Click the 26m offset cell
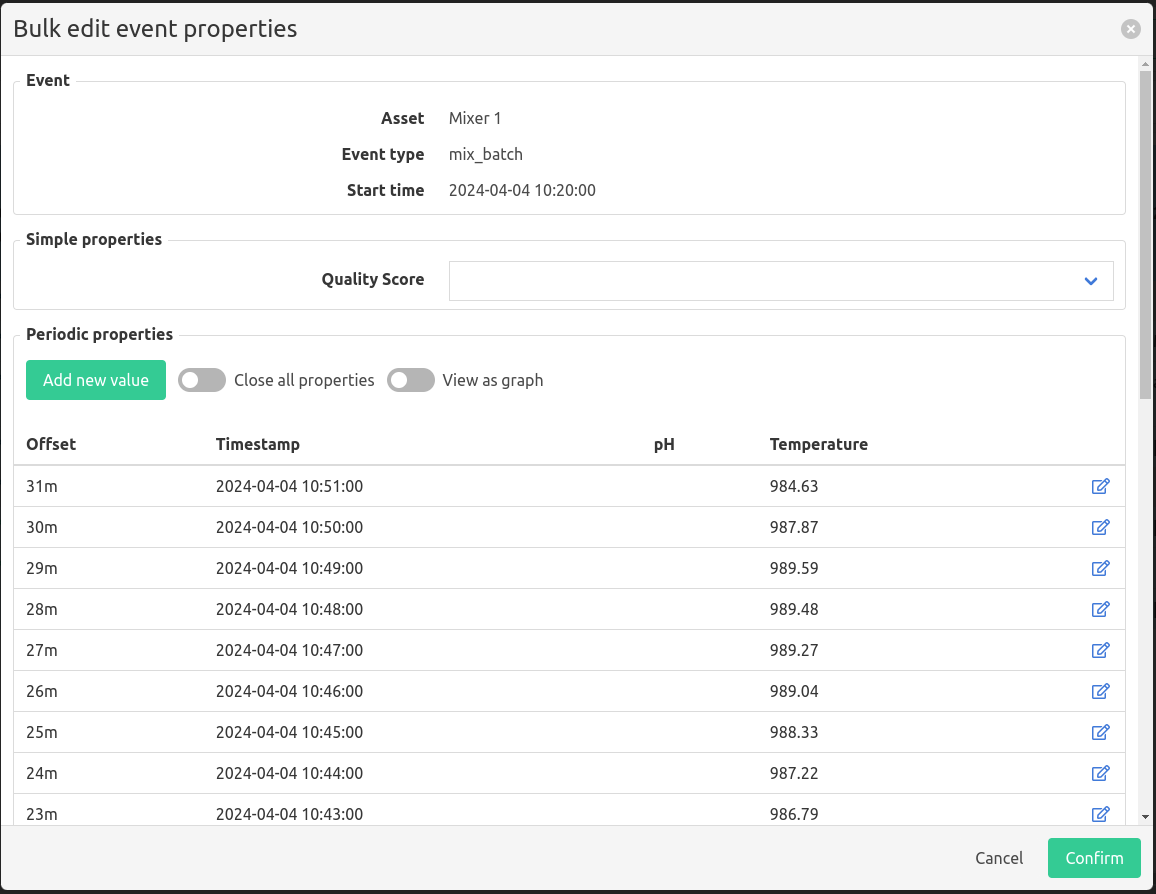 point(41,691)
